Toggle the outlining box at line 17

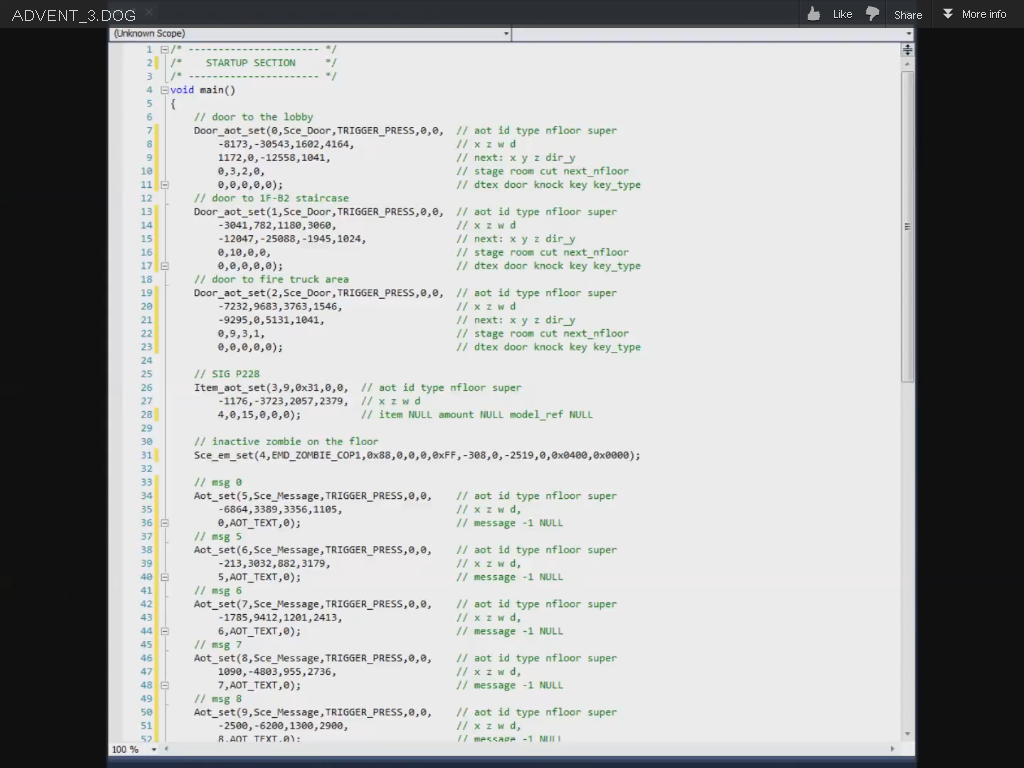click(x=165, y=266)
